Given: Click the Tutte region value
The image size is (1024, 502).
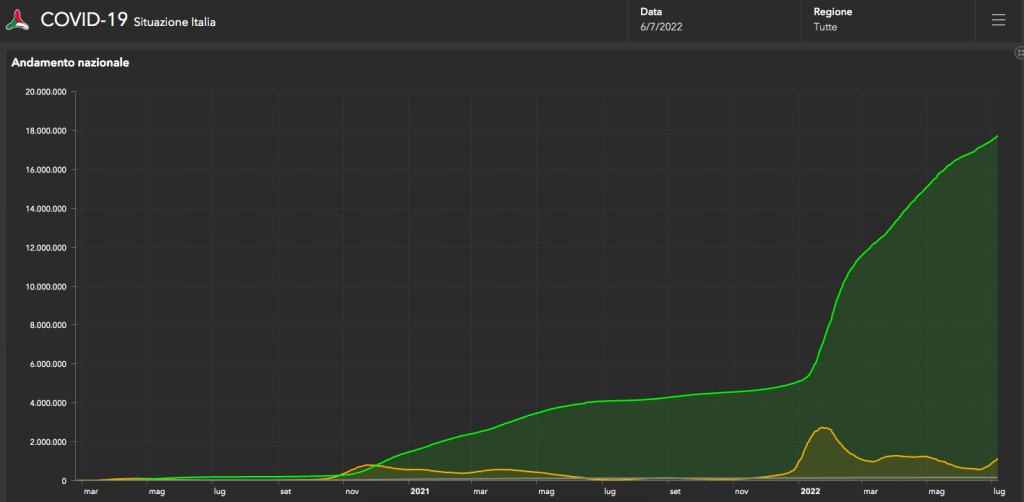Looking at the screenshot, I should [825, 27].
